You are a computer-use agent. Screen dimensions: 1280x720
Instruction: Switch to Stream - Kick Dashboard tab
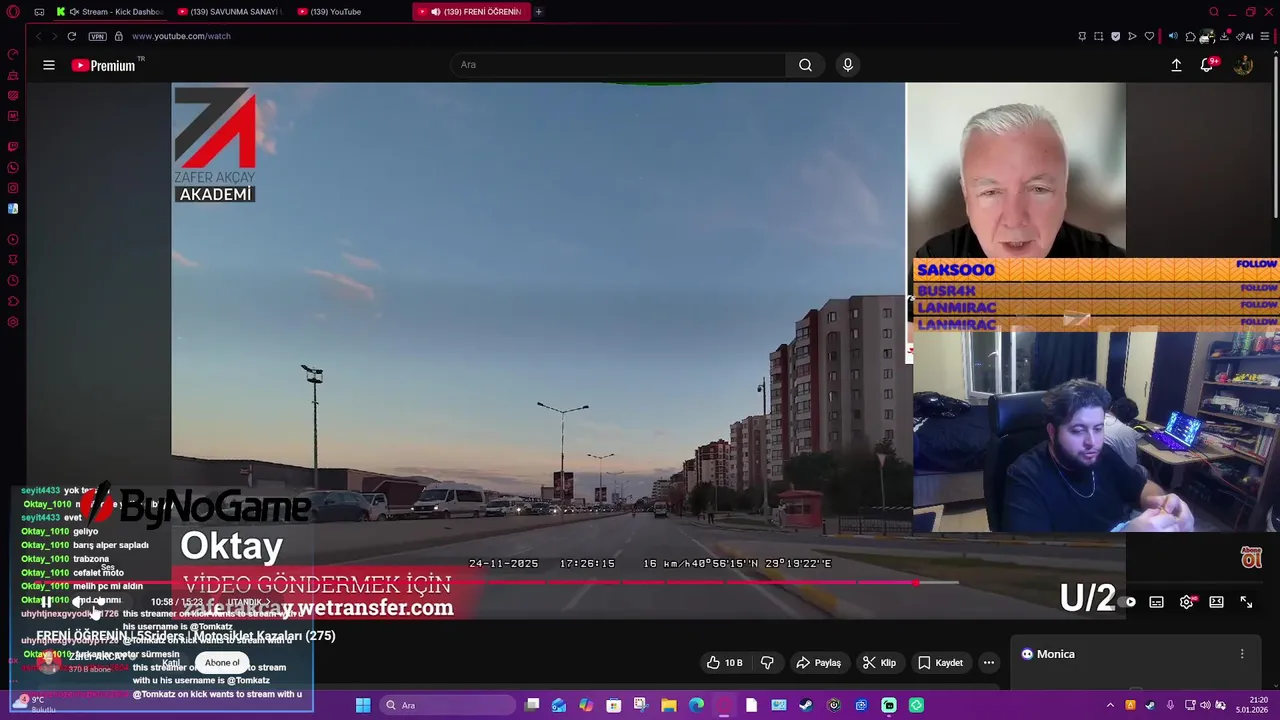tap(110, 12)
